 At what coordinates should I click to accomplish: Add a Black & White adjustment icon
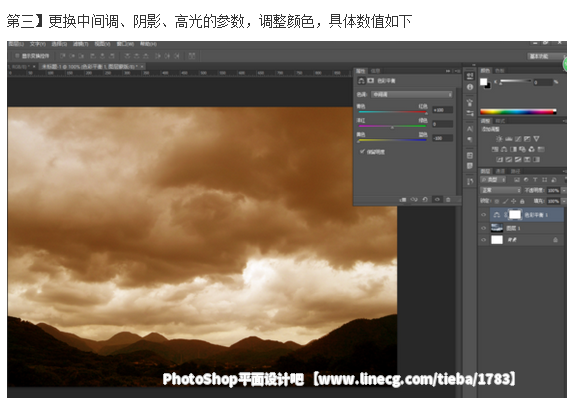click(x=513, y=149)
